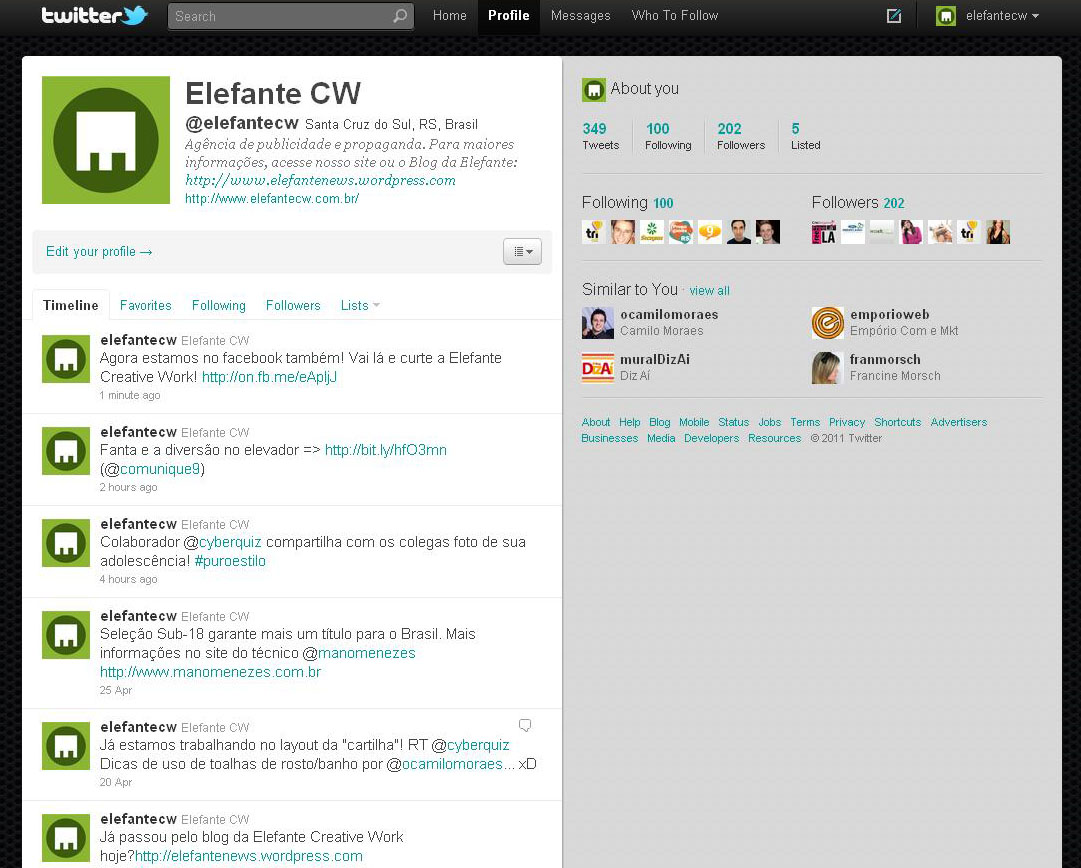Viewport: 1081px width, 868px height.
Task: Open the elefantecw account dropdown menu
Action: coord(1002,16)
